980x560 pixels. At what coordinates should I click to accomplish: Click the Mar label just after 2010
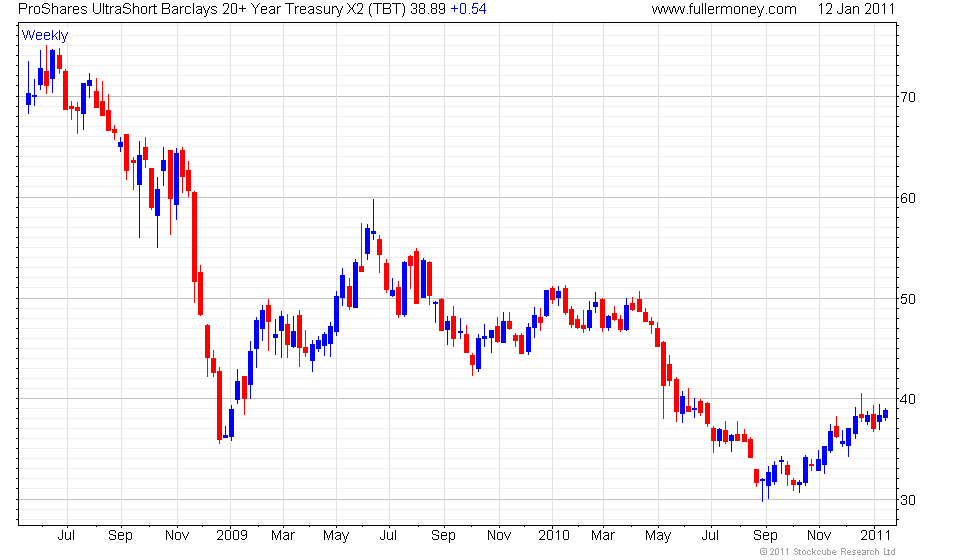coord(602,536)
